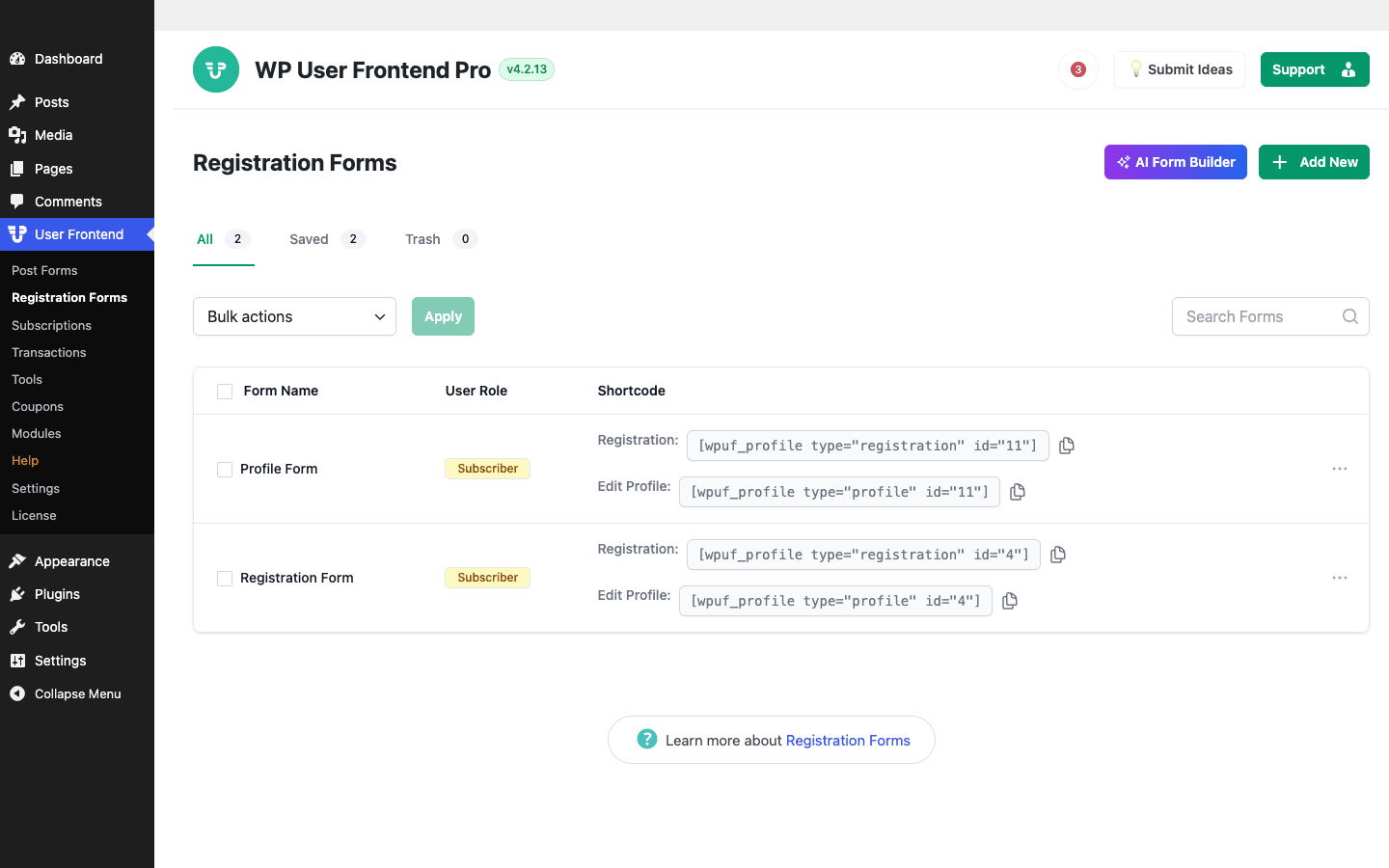Click the lightbulb icon in Submit Ideas
The height and width of the screenshot is (868, 1389).
(x=1135, y=69)
